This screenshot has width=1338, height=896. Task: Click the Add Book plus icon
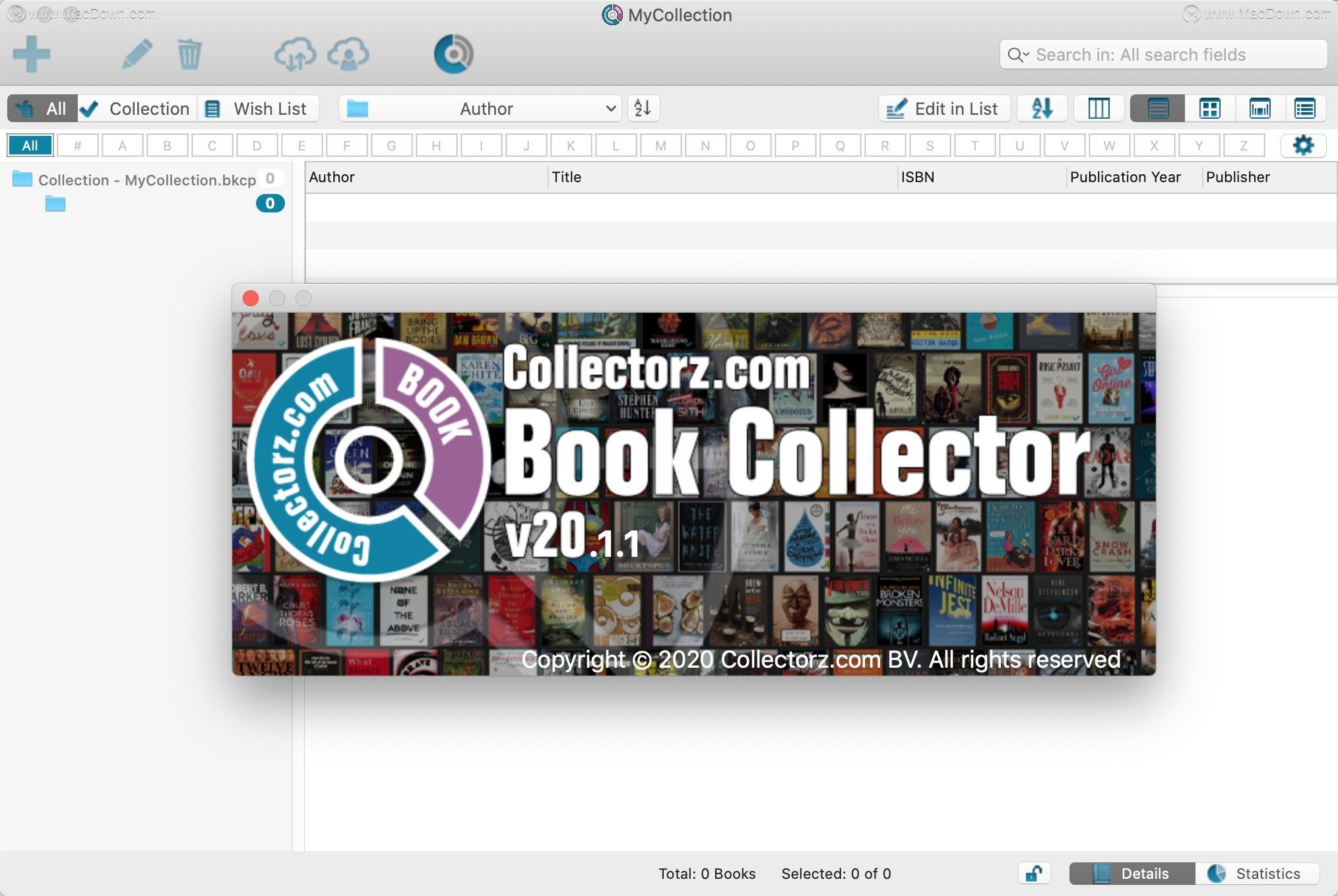coord(31,54)
